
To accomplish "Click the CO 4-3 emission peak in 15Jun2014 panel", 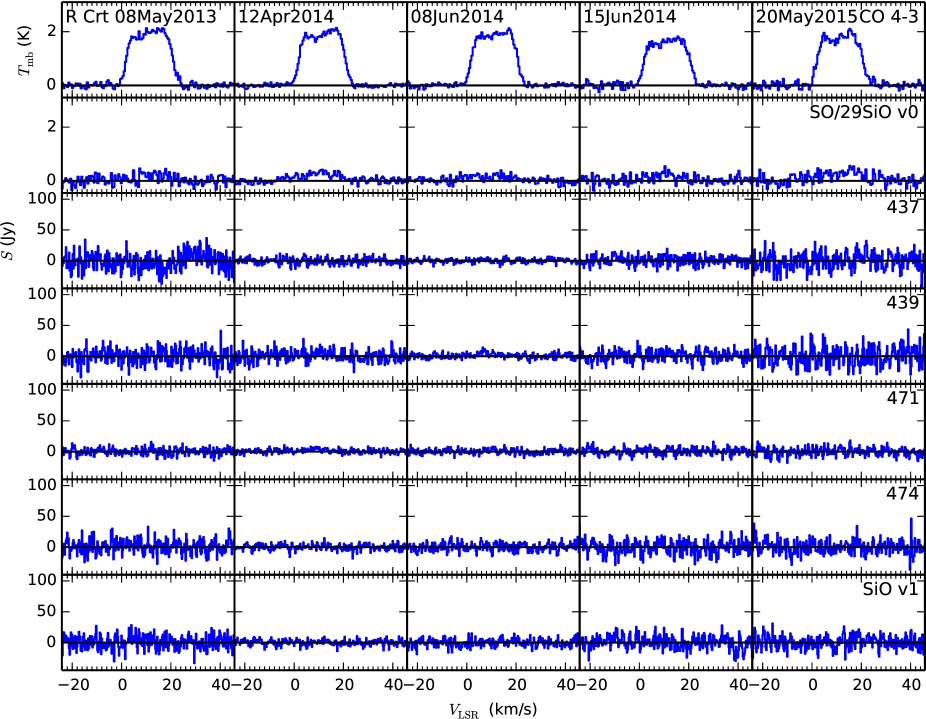I will [x=667, y=61].
